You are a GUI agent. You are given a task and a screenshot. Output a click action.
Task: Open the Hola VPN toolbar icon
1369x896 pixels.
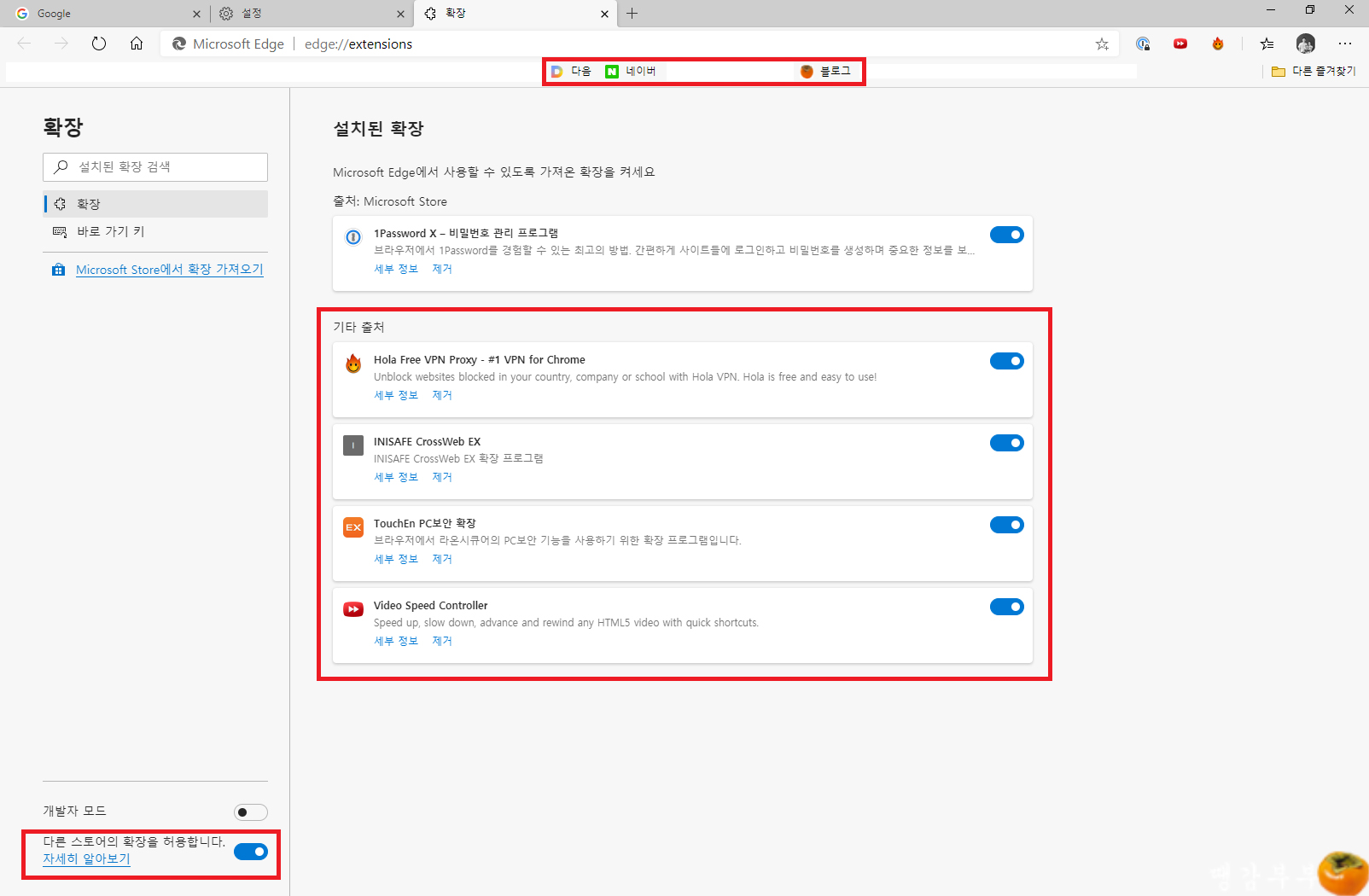click(x=1218, y=44)
